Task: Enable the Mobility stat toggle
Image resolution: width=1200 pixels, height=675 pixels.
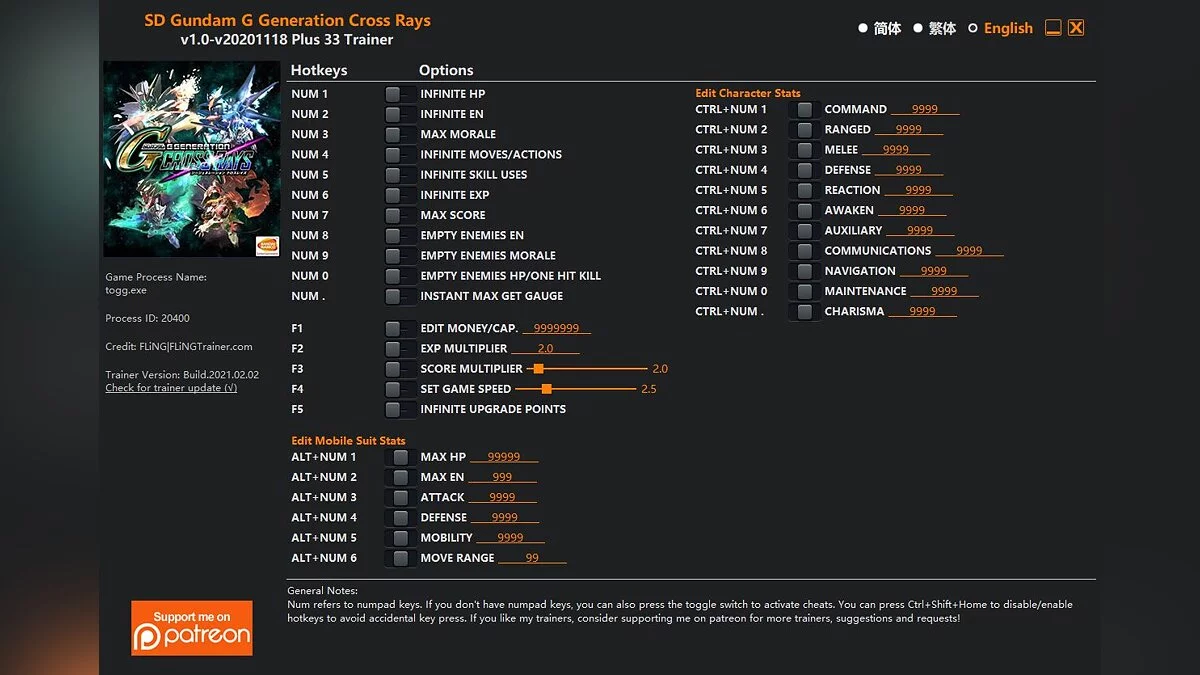Action: pyautogui.click(x=400, y=538)
